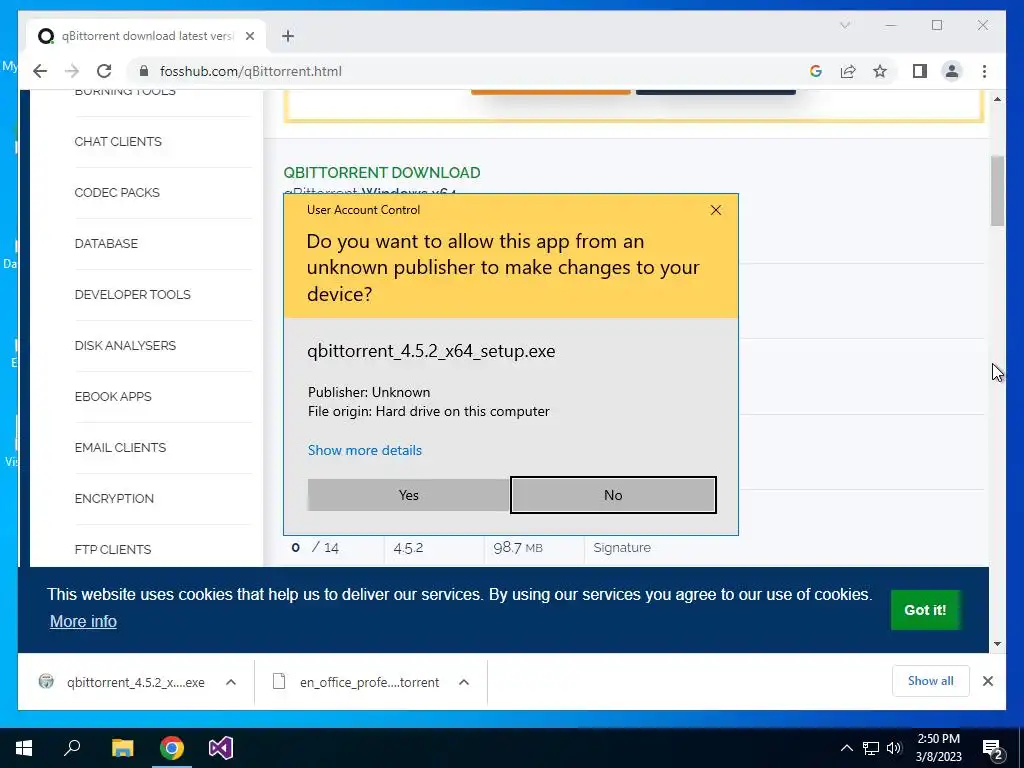This screenshot has width=1024, height=768.
Task: Open a new browser tab
Action: click(288, 36)
